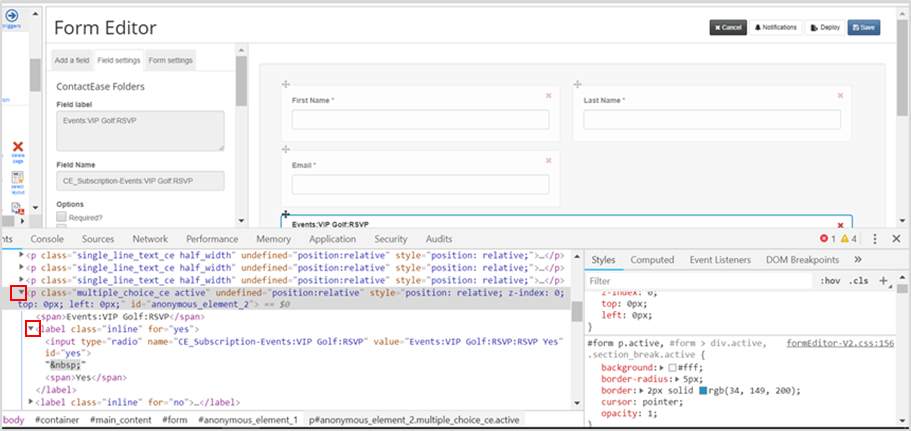Toggle the Required? checkbox
911x431 pixels.
[x=61, y=217]
